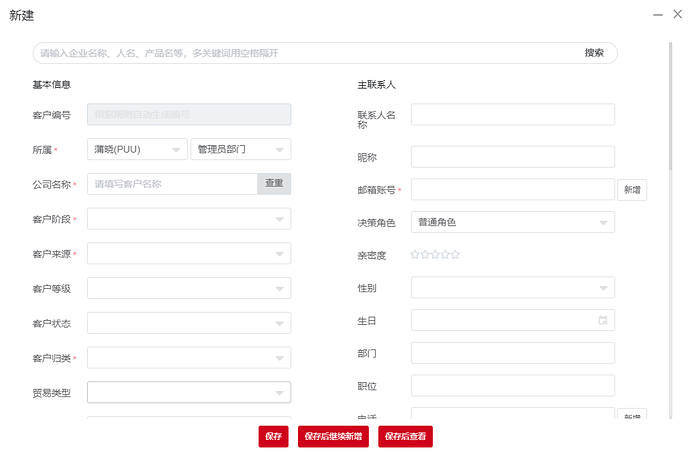Viewport: 690px width, 456px height.
Task: Open the 薄晓(PUU) owner dropdown
Action: coord(137,149)
